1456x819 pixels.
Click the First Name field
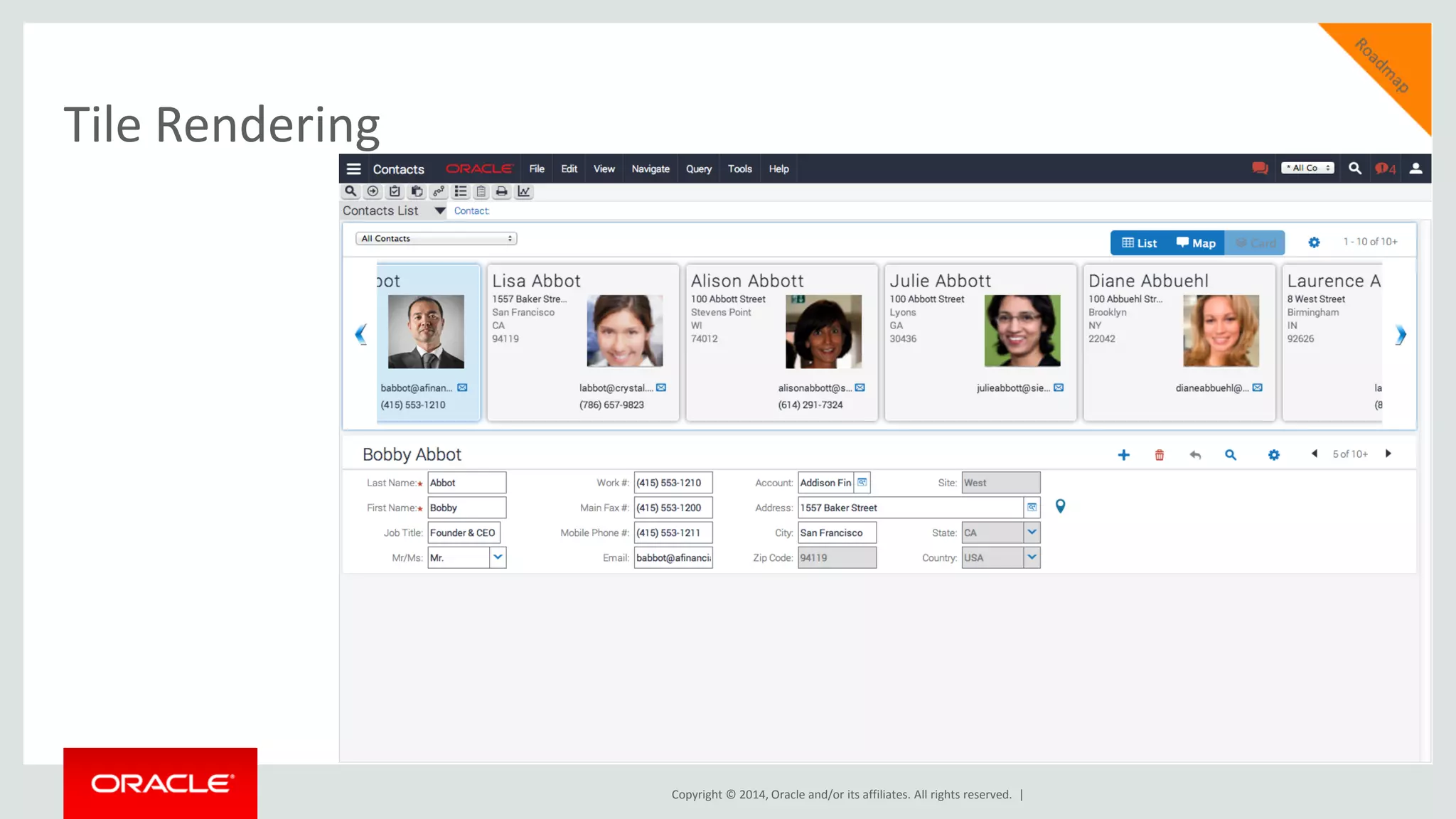(x=467, y=508)
